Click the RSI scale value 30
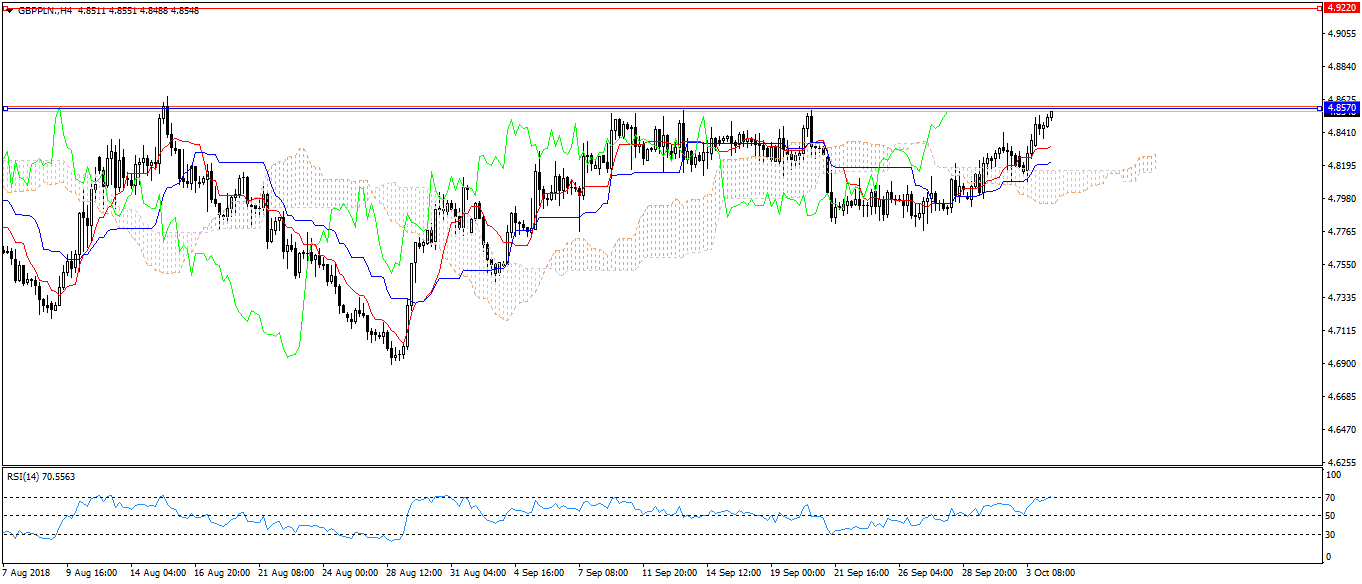Image resolution: width=1362 pixels, height=584 pixels. coord(1331,535)
